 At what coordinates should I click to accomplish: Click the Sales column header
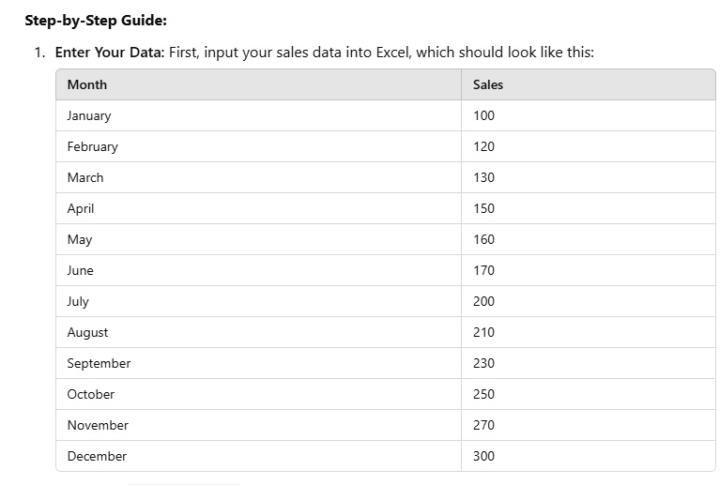tap(488, 85)
